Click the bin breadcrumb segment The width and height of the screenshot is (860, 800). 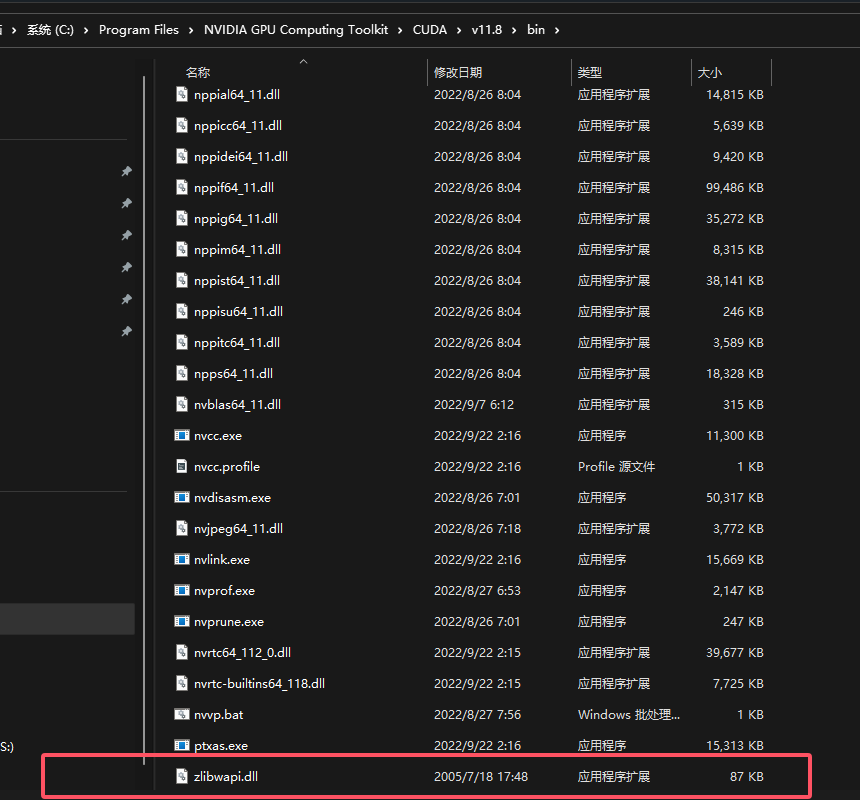click(x=536, y=30)
